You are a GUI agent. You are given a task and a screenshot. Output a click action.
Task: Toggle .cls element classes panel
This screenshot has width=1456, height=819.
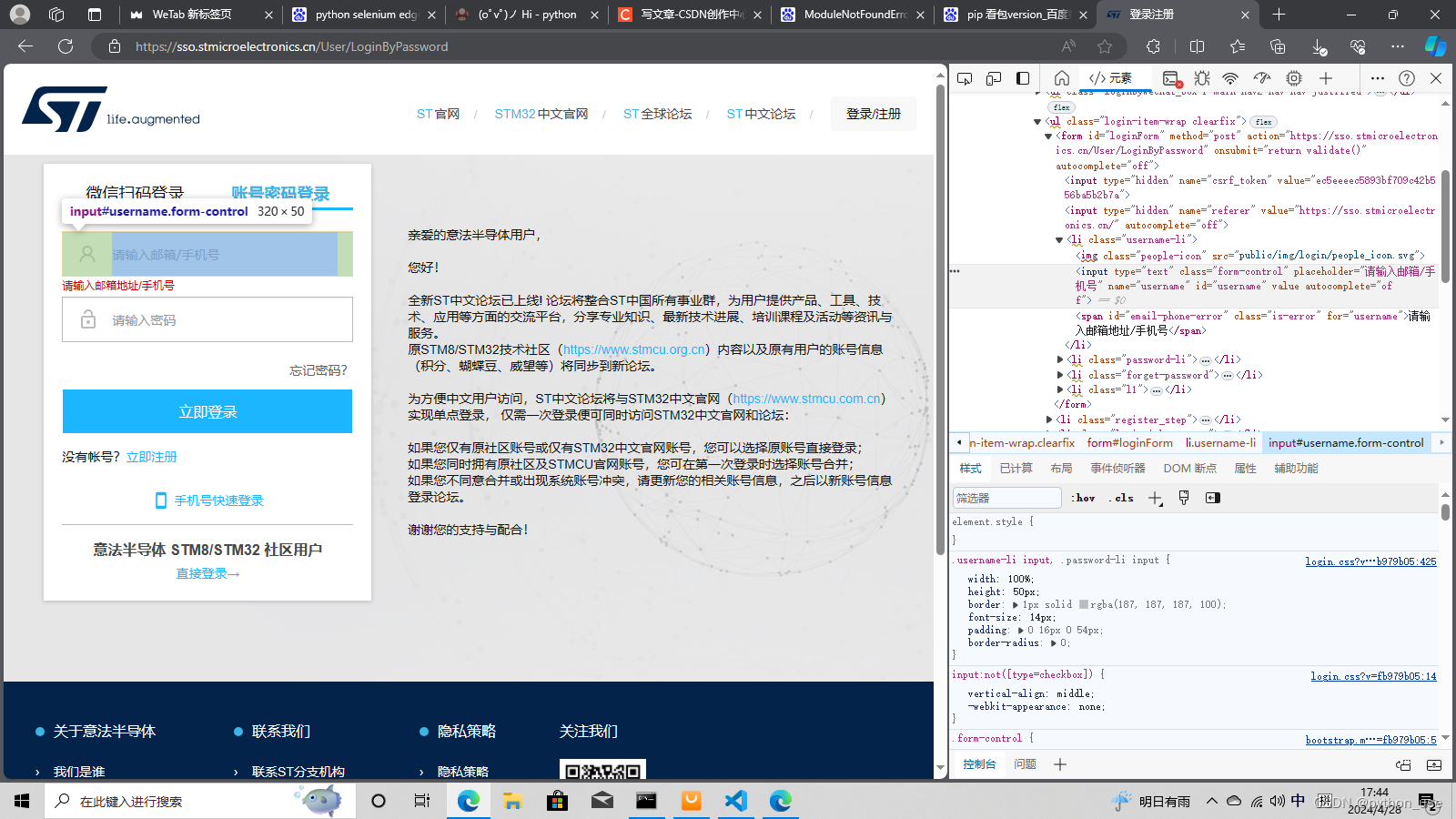[x=1121, y=498]
